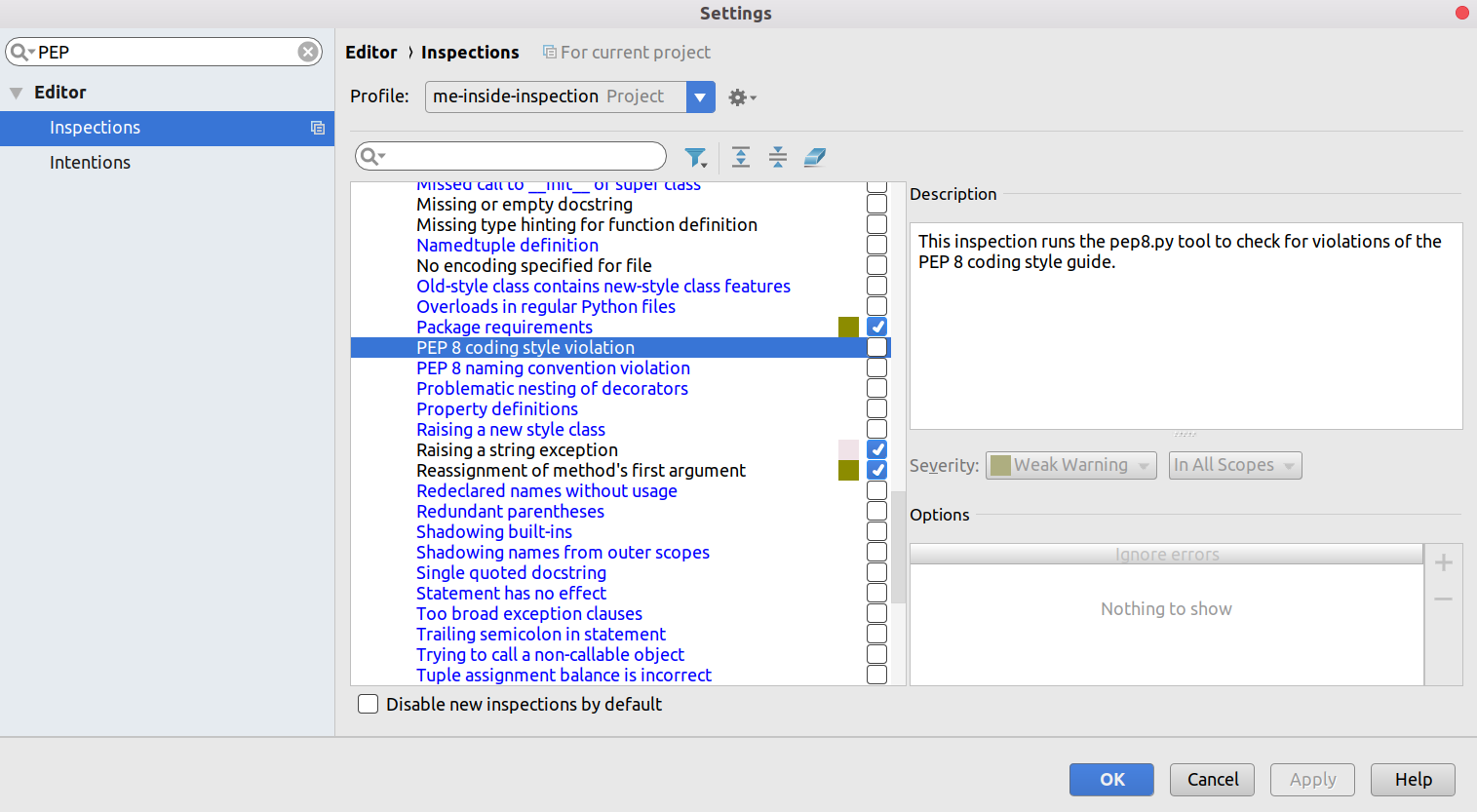Select PEP 8 naming convention violation
The width and height of the screenshot is (1477, 812).
coord(553,367)
